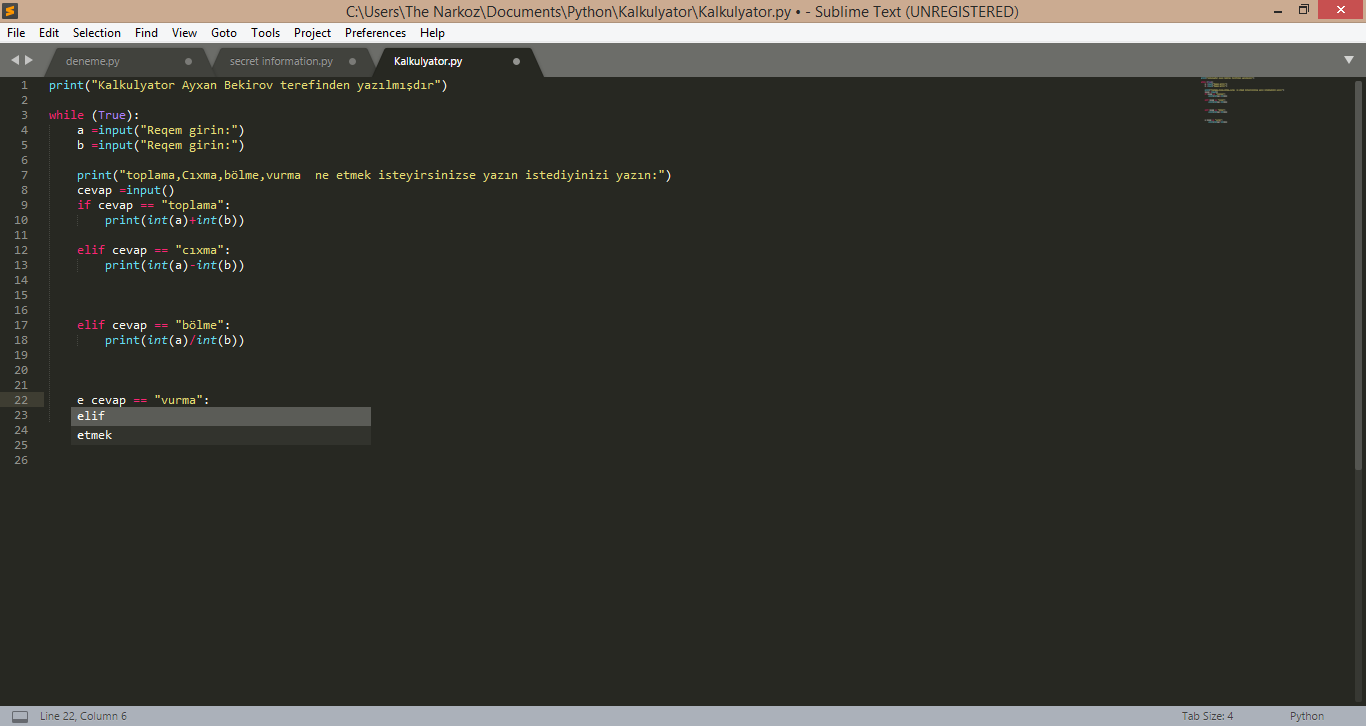
Task: Open the Tools menu
Action: (266, 33)
